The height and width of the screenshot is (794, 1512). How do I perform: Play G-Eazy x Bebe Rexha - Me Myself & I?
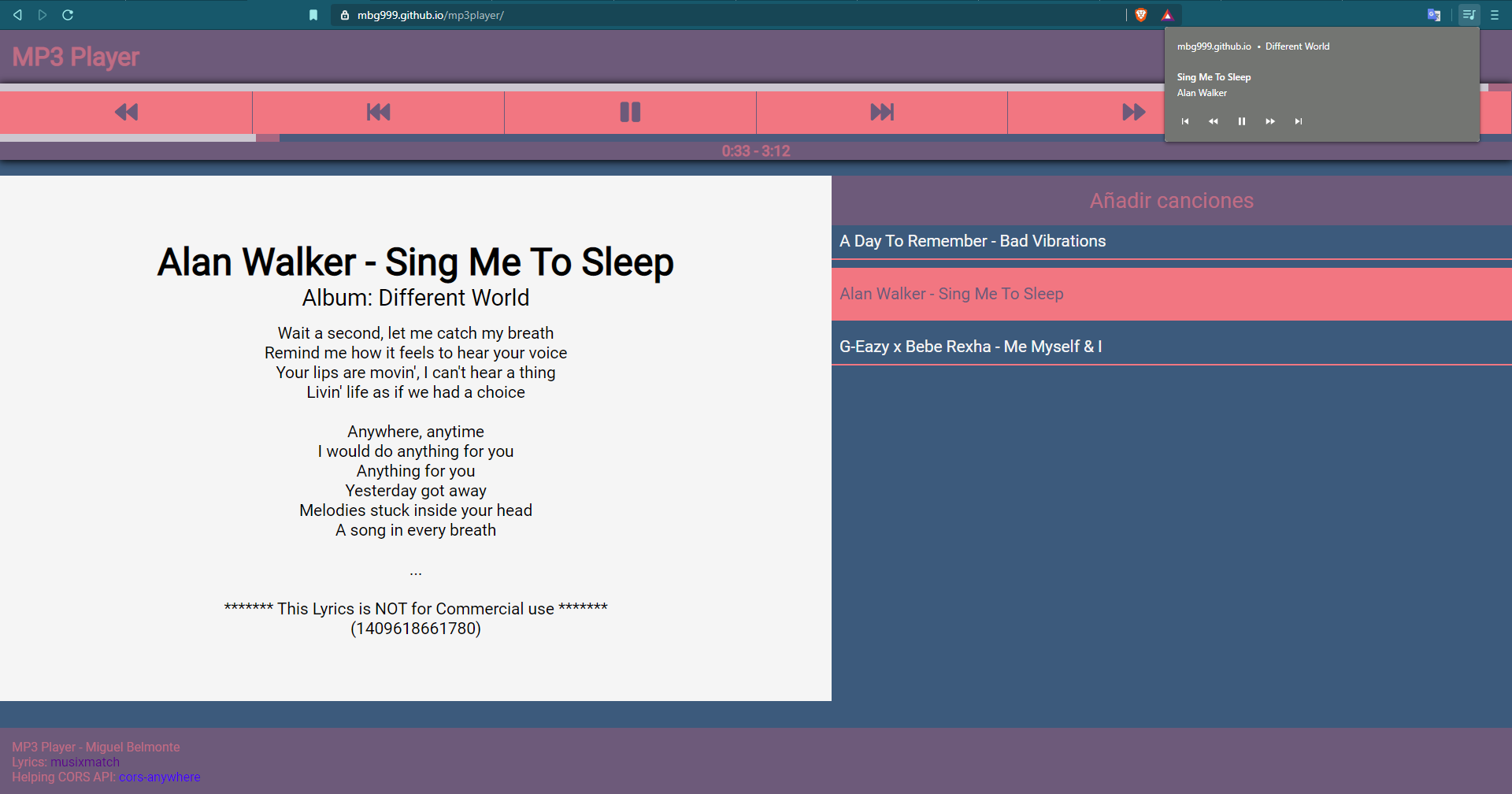1172,347
